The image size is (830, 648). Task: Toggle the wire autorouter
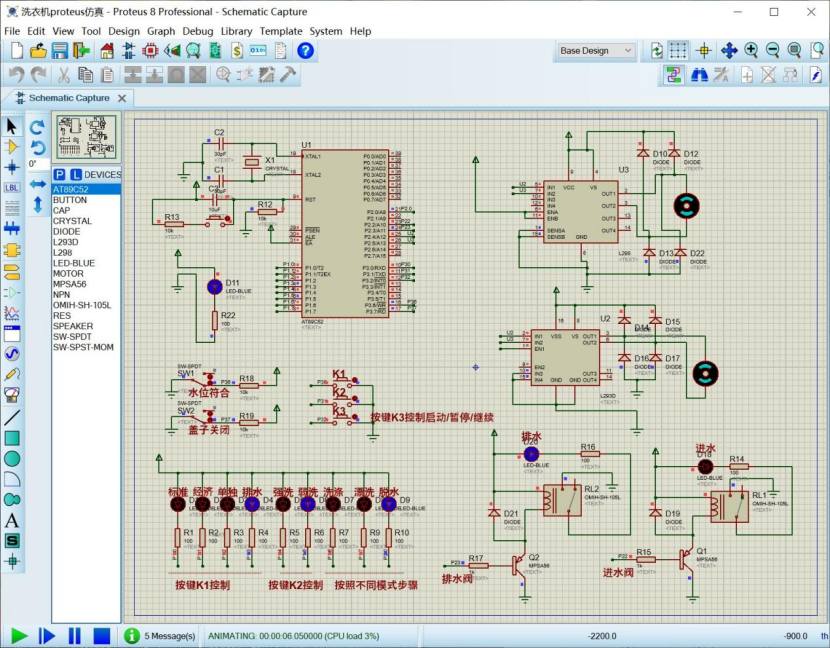672,75
